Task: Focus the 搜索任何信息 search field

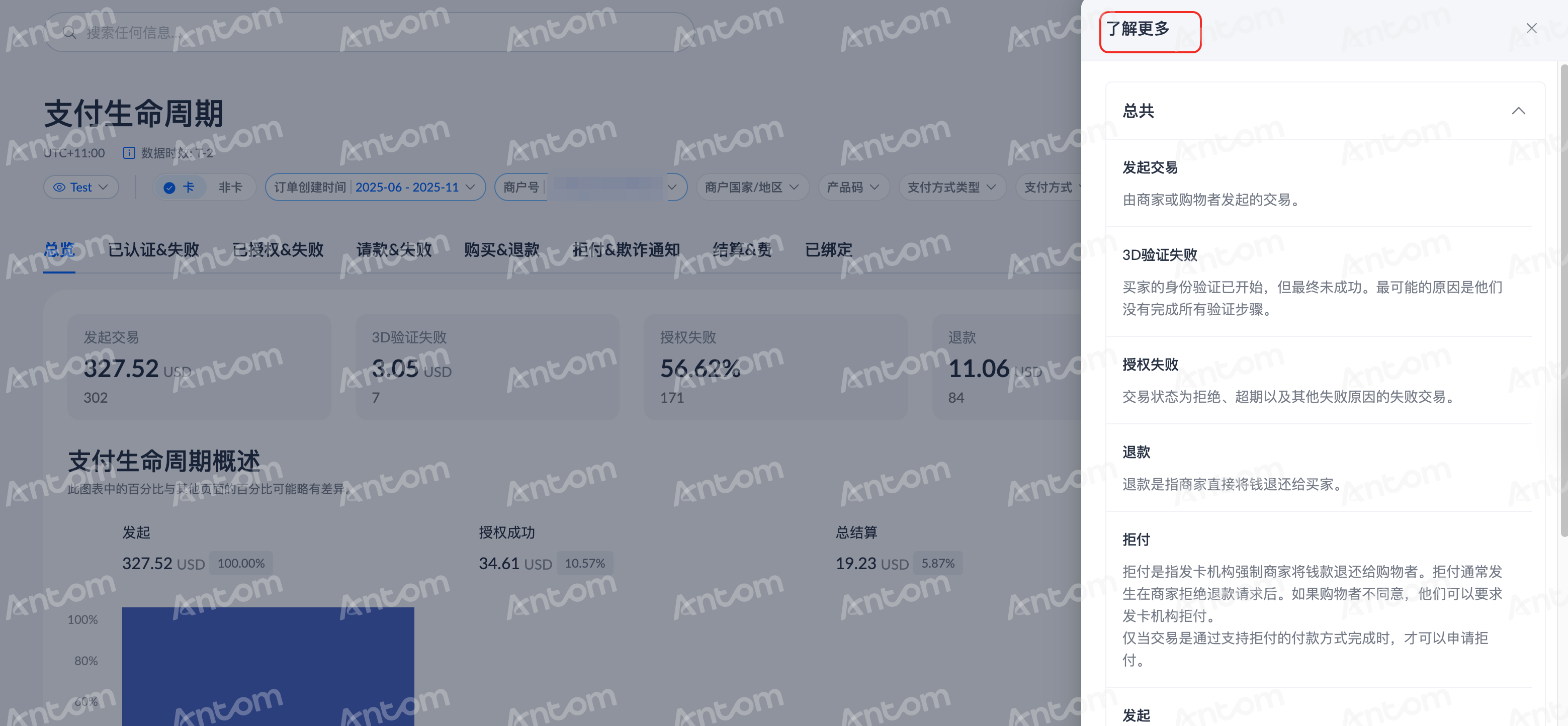Action: pyautogui.click(x=369, y=32)
